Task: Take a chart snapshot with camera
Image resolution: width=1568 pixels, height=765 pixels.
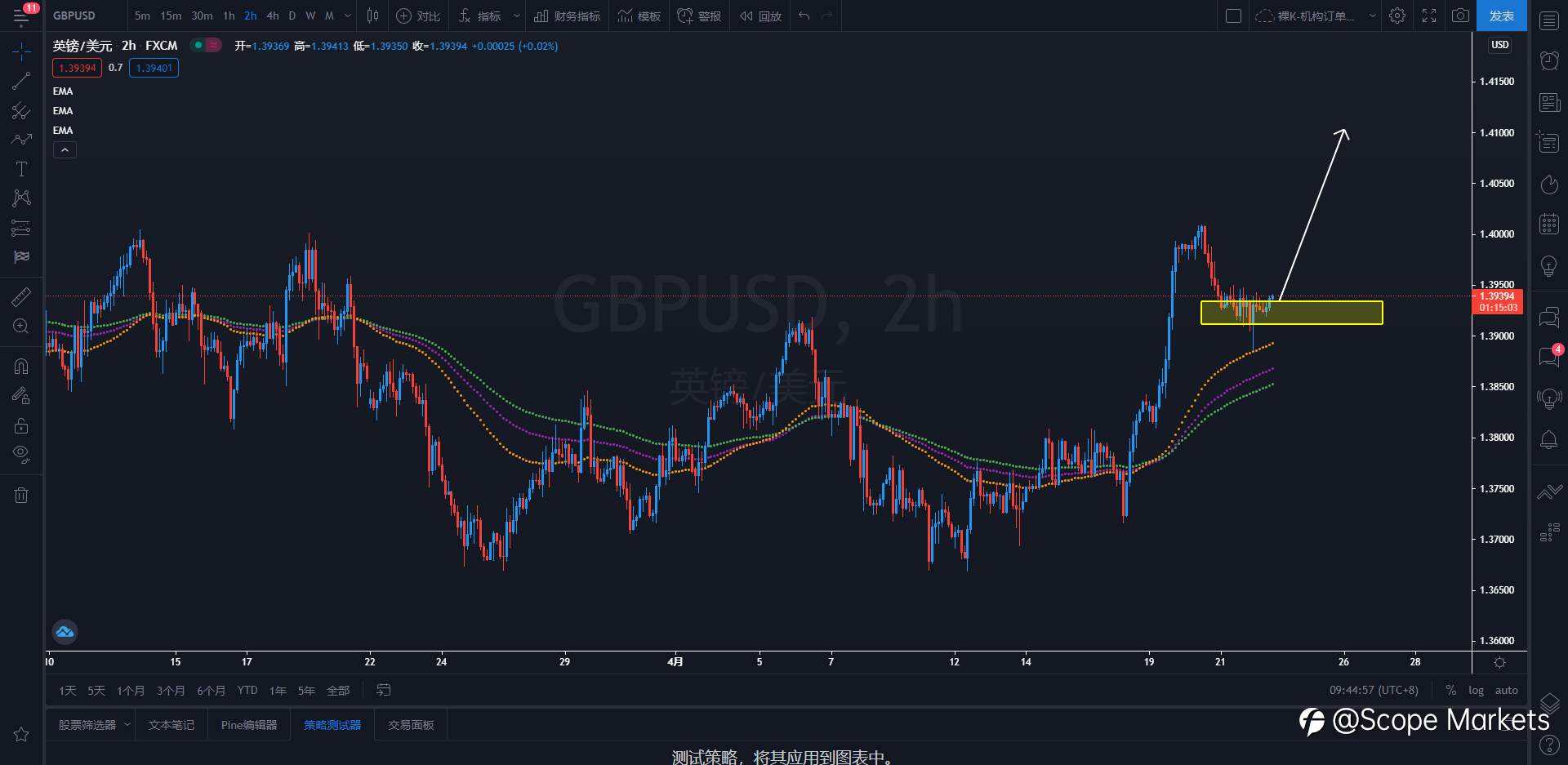Action: 1461,16
